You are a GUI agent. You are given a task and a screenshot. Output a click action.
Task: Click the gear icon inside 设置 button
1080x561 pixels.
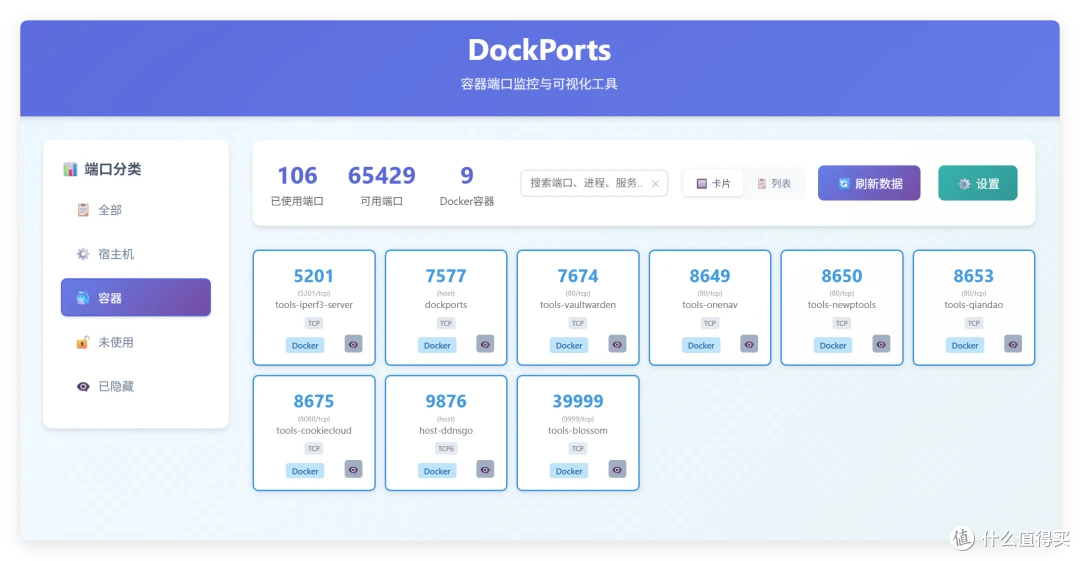(964, 183)
